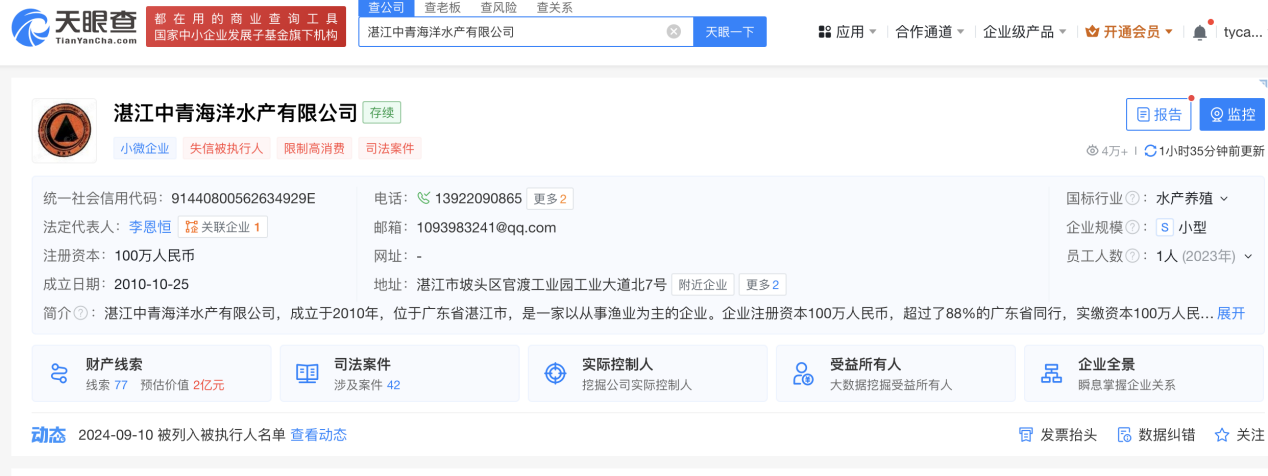Show more phone numbers 更多2
The height and width of the screenshot is (476, 1268).
[550, 198]
